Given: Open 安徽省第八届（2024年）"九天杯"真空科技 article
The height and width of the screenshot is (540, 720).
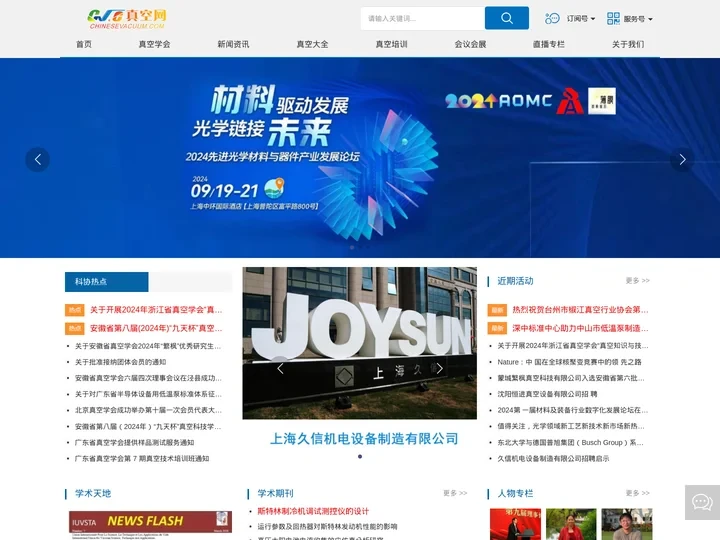Looking at the screenshot, I should coord(148,426).
